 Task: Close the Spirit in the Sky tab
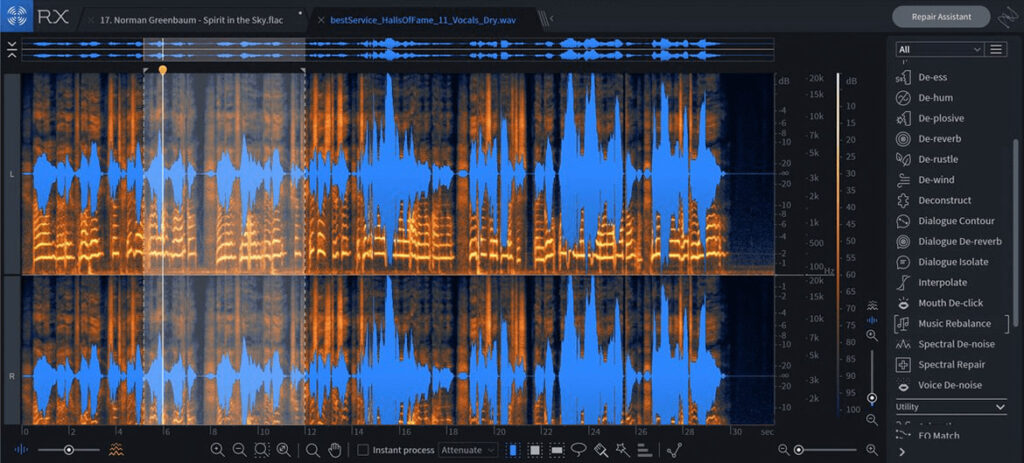[x=91, y=20]
